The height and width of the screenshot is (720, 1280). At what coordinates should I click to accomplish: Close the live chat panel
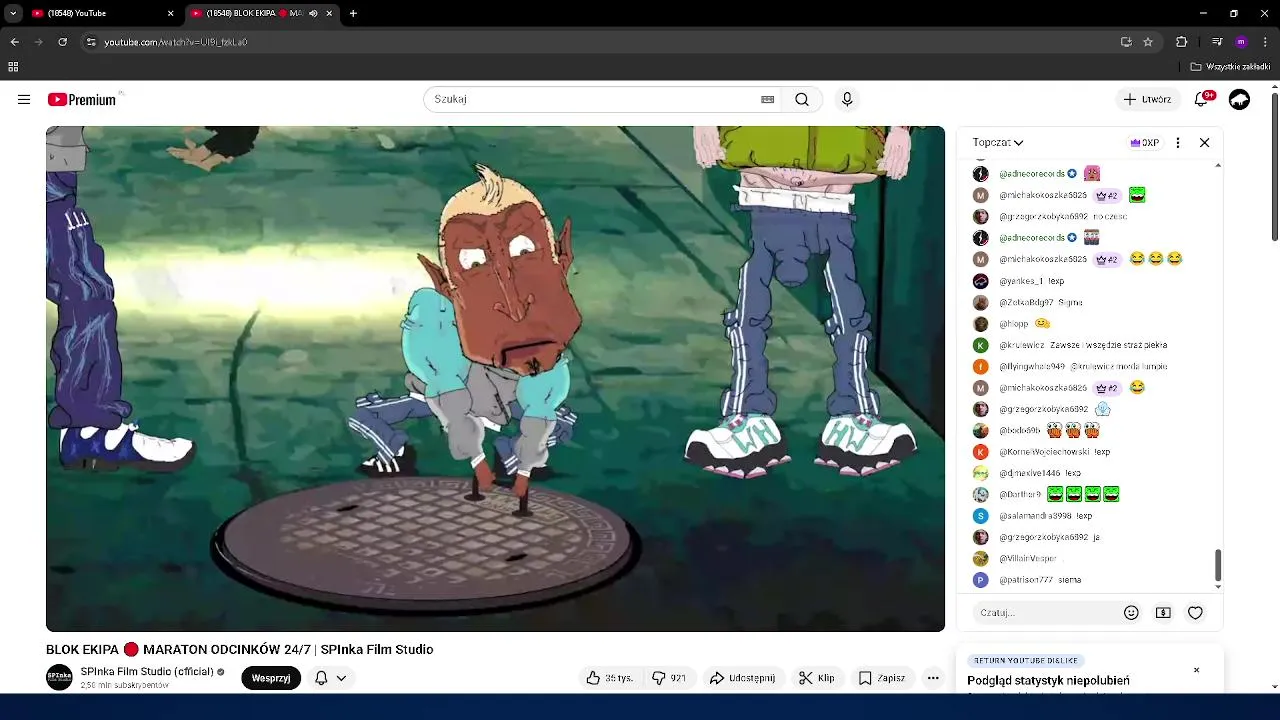1204,142
